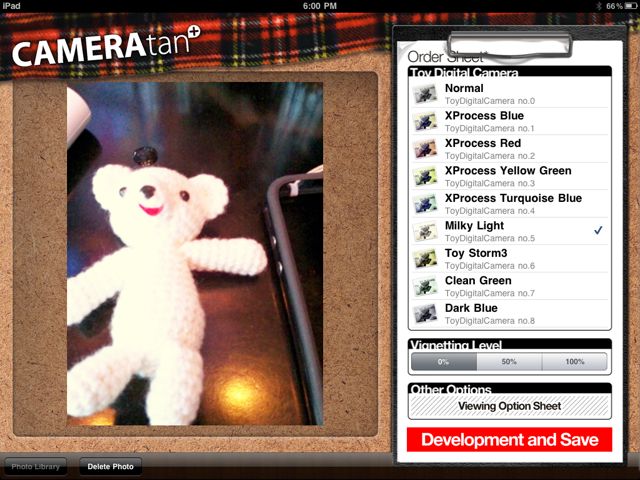
Task: Apply the Toy Storm3 filter label
Action: point(476,253)
